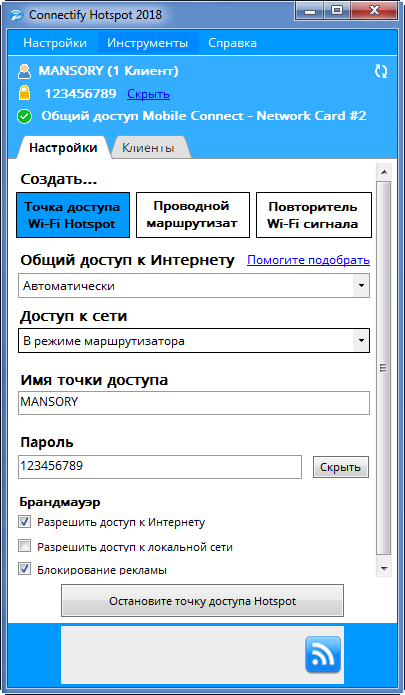Expand the 'Автоматически' internet sharing dropdown
This screenshot has height=695, width=405.
(194, 286)
